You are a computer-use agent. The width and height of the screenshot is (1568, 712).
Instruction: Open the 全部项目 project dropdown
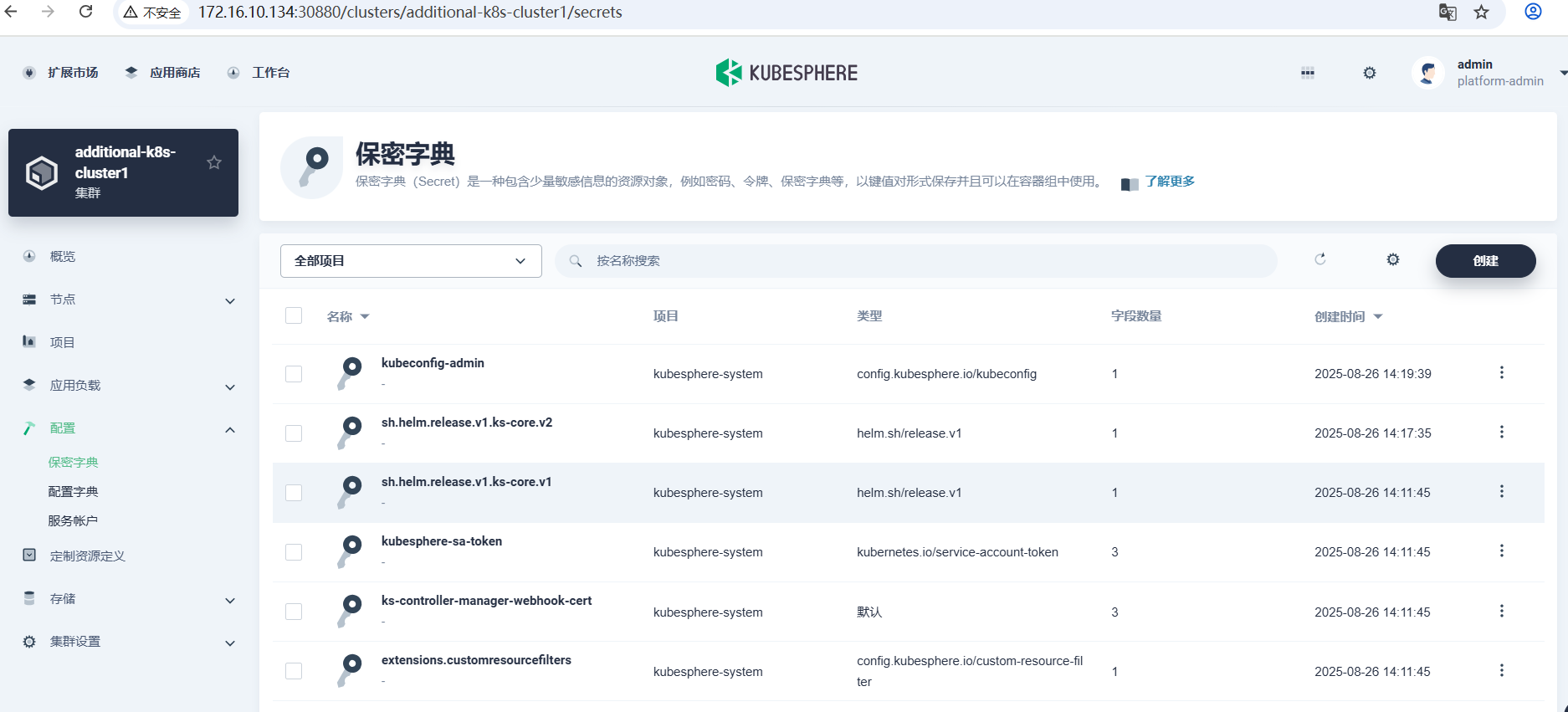pyautogui.click(x=411, y=261)
